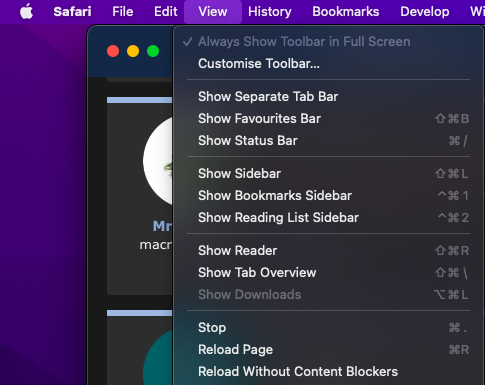Choose Customise Toolbar…
485x385 pixels.
[328, 64]
